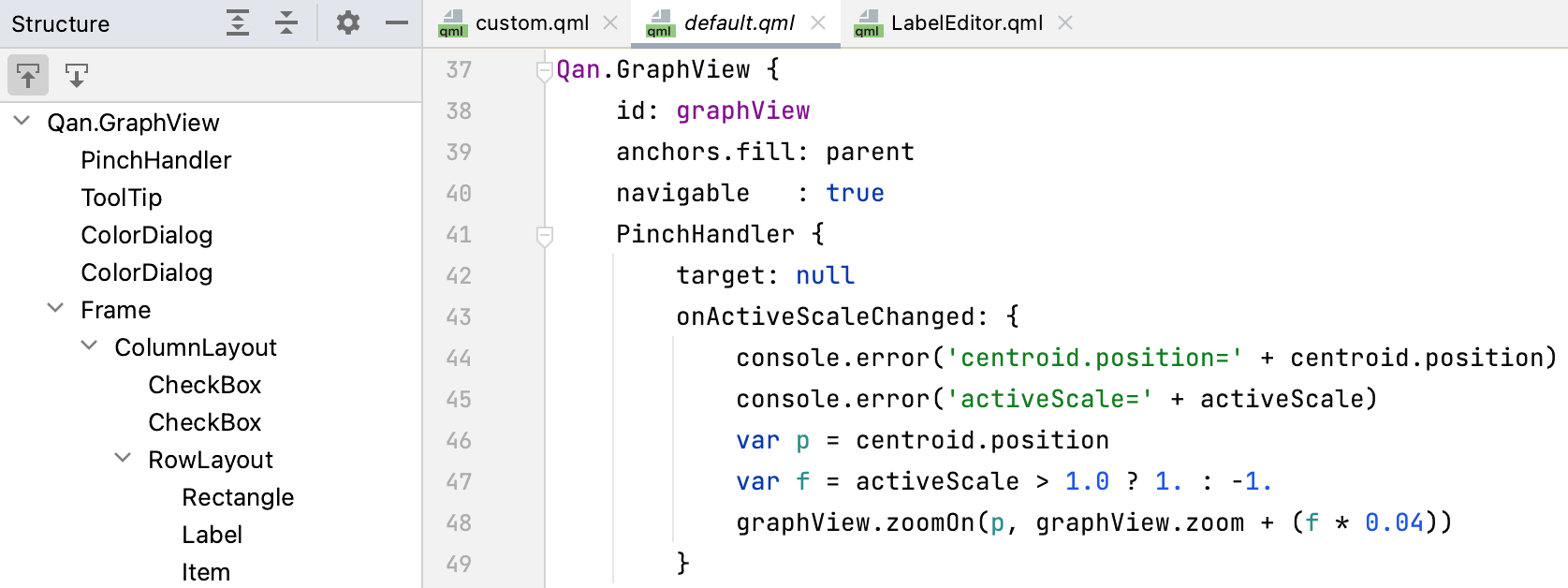Click the 0.04 number on line 48
The image size is (1568, 588).
coord(1394,522)
